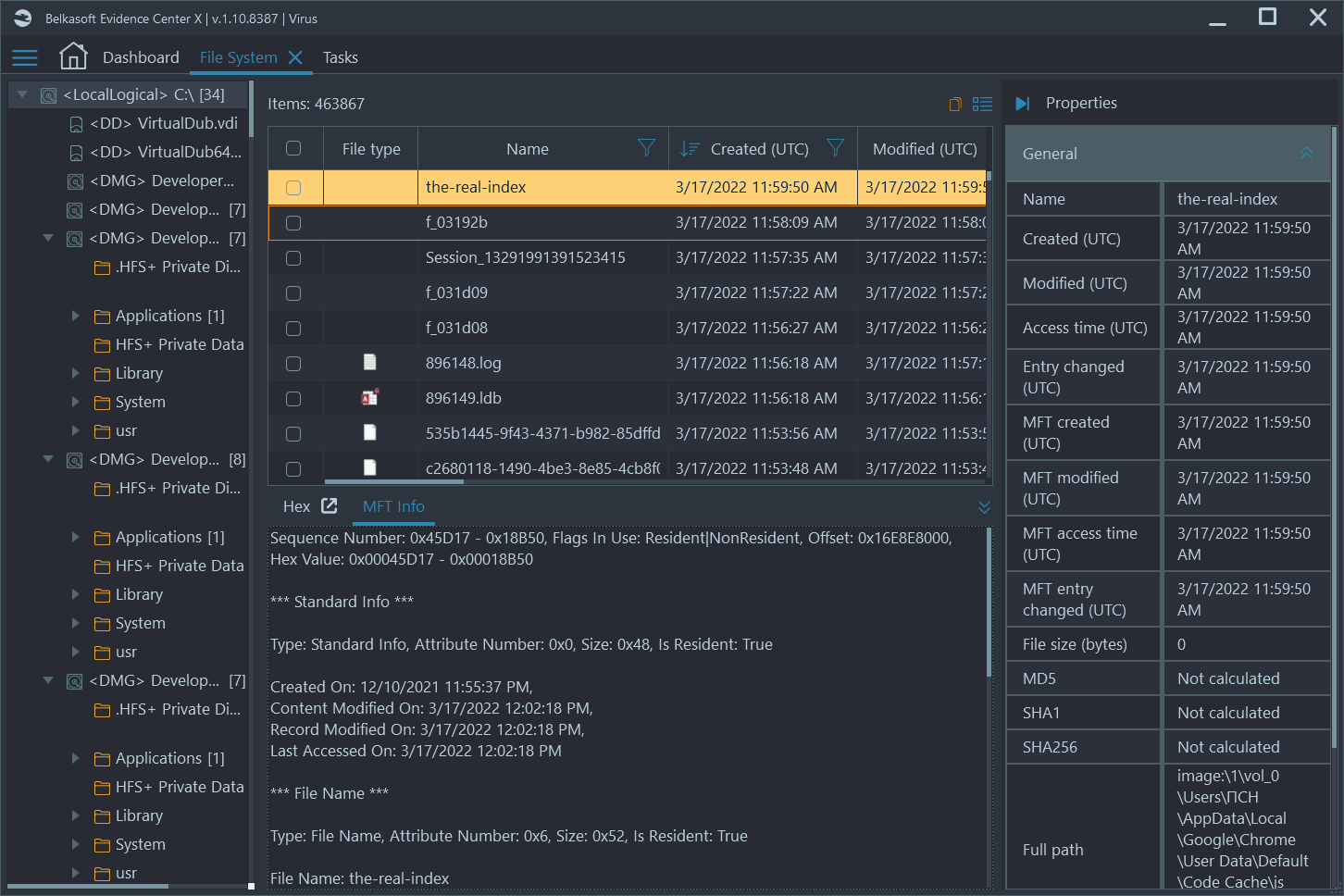Select the VirtualDub64 disk image icon
The height and width of the screenshot is (896, 1344).
(x=76, y=153)
